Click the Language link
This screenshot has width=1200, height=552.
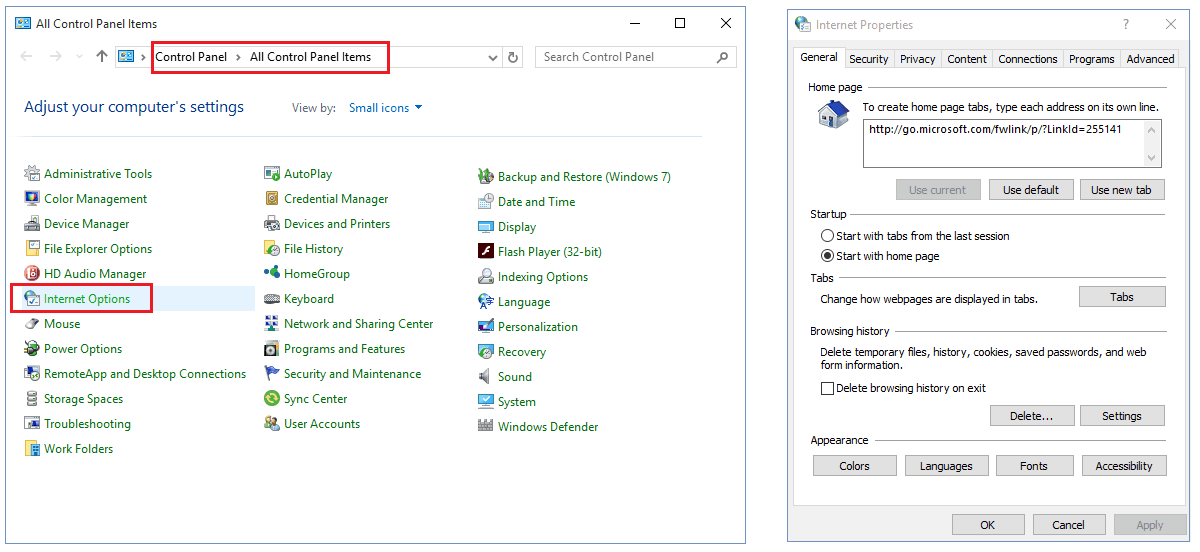pyautogui.click(x=524, y=302)
